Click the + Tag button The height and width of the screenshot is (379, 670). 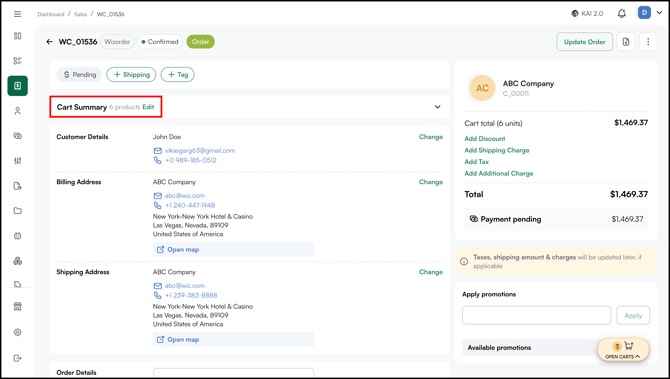coord(178,74)
